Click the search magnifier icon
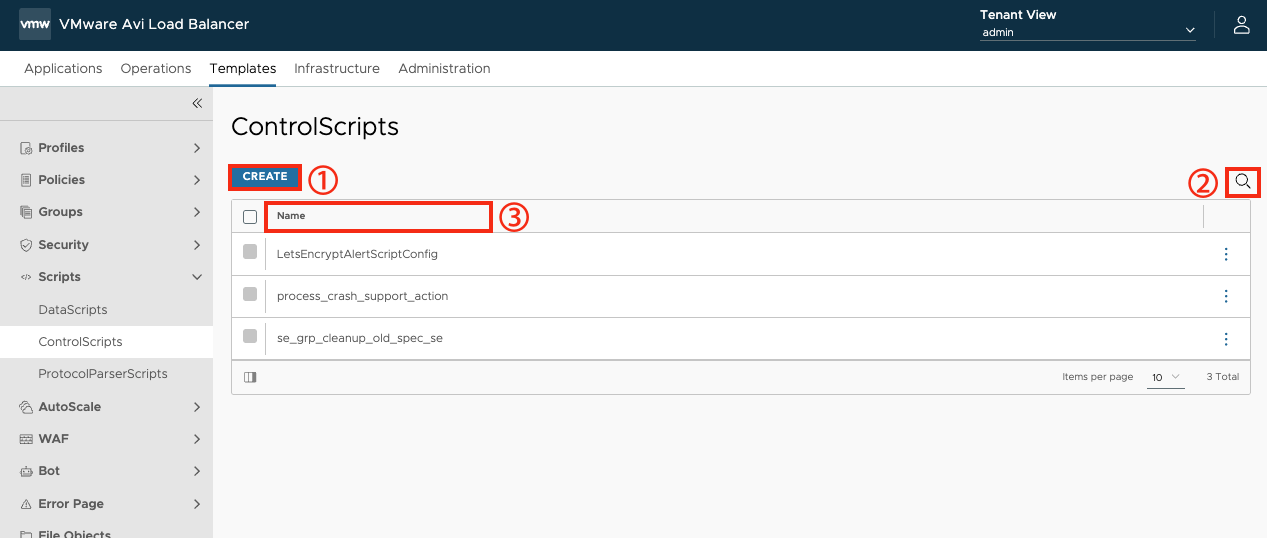Image resolution: width=1267 pixels, height=538 pixels. [x=1242, y=181]
